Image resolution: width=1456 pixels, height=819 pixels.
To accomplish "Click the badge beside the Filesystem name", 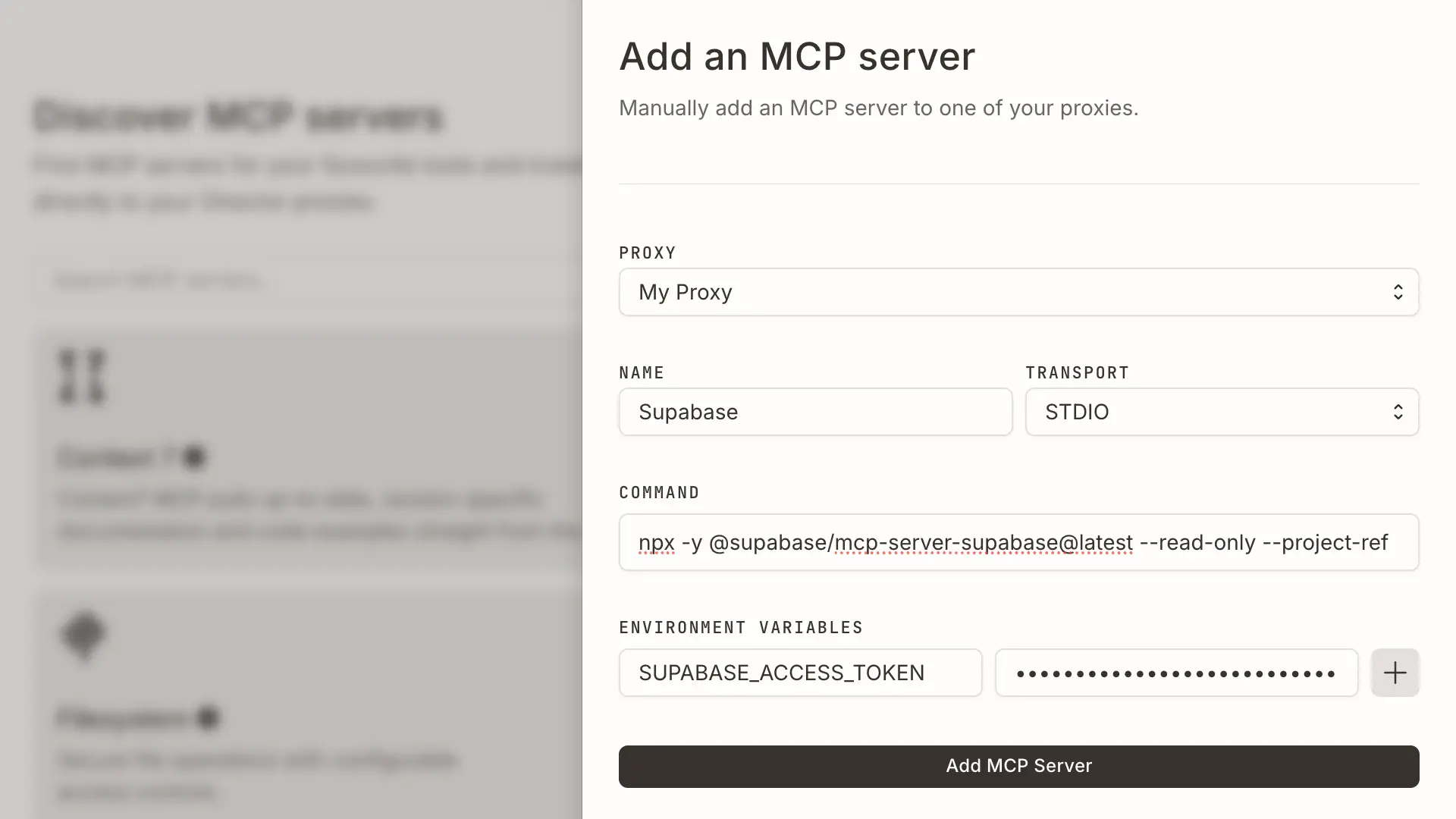I will tap(208, 718).
